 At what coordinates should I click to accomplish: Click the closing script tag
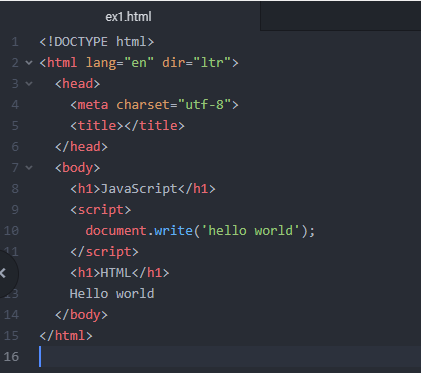pyautogui.click(x=104, y=252)
